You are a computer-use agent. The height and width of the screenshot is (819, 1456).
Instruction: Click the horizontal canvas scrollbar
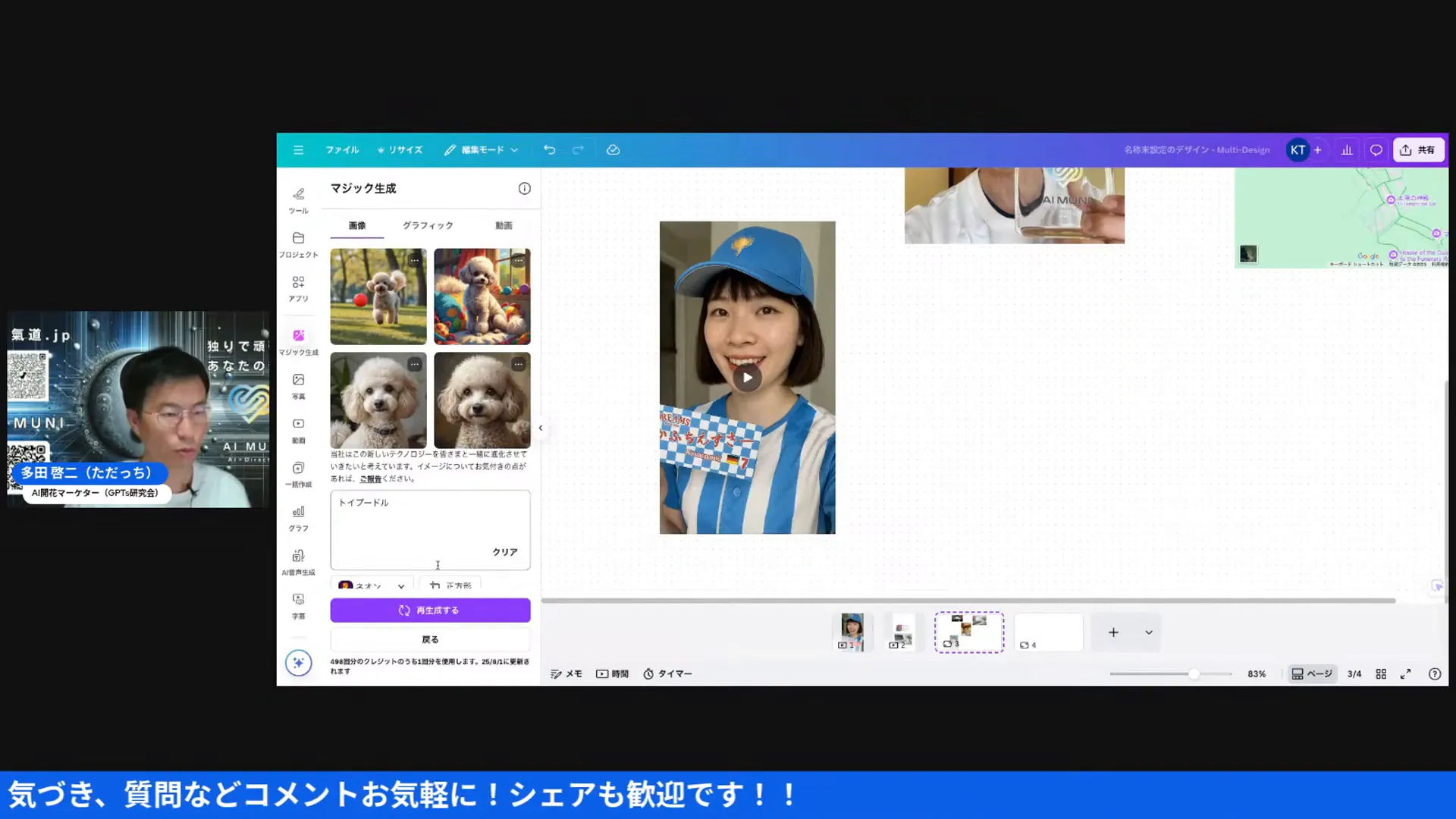click(x=968, y=601)
